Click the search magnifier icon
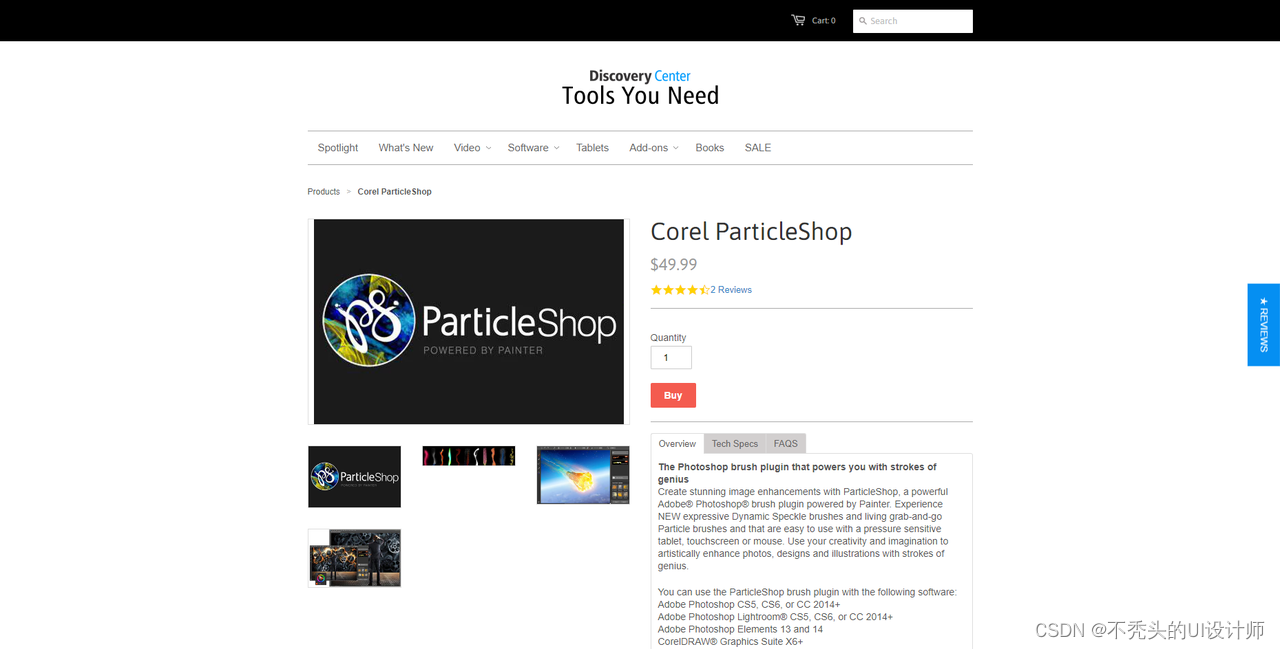The width and height of the screenshot is (1280, 649). [x=863, y=21]
